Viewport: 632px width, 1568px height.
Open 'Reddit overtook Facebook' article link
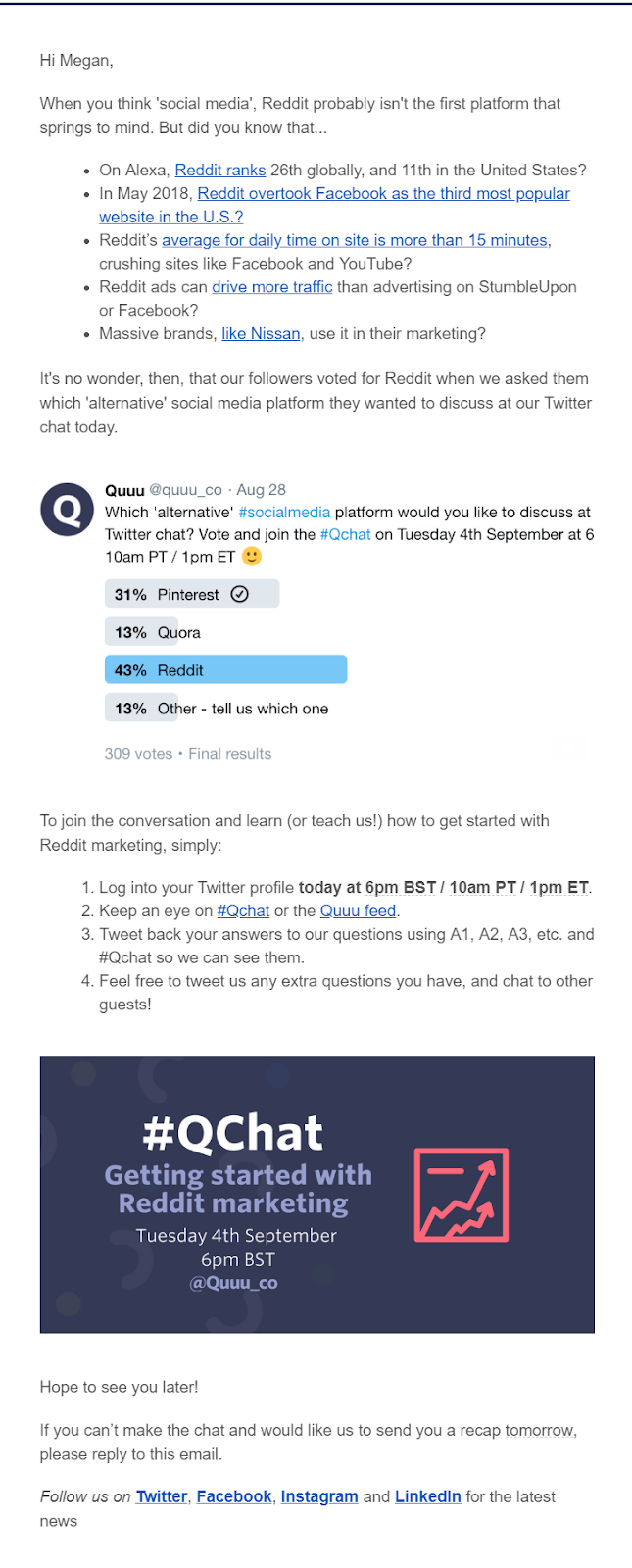coord(383,193)
